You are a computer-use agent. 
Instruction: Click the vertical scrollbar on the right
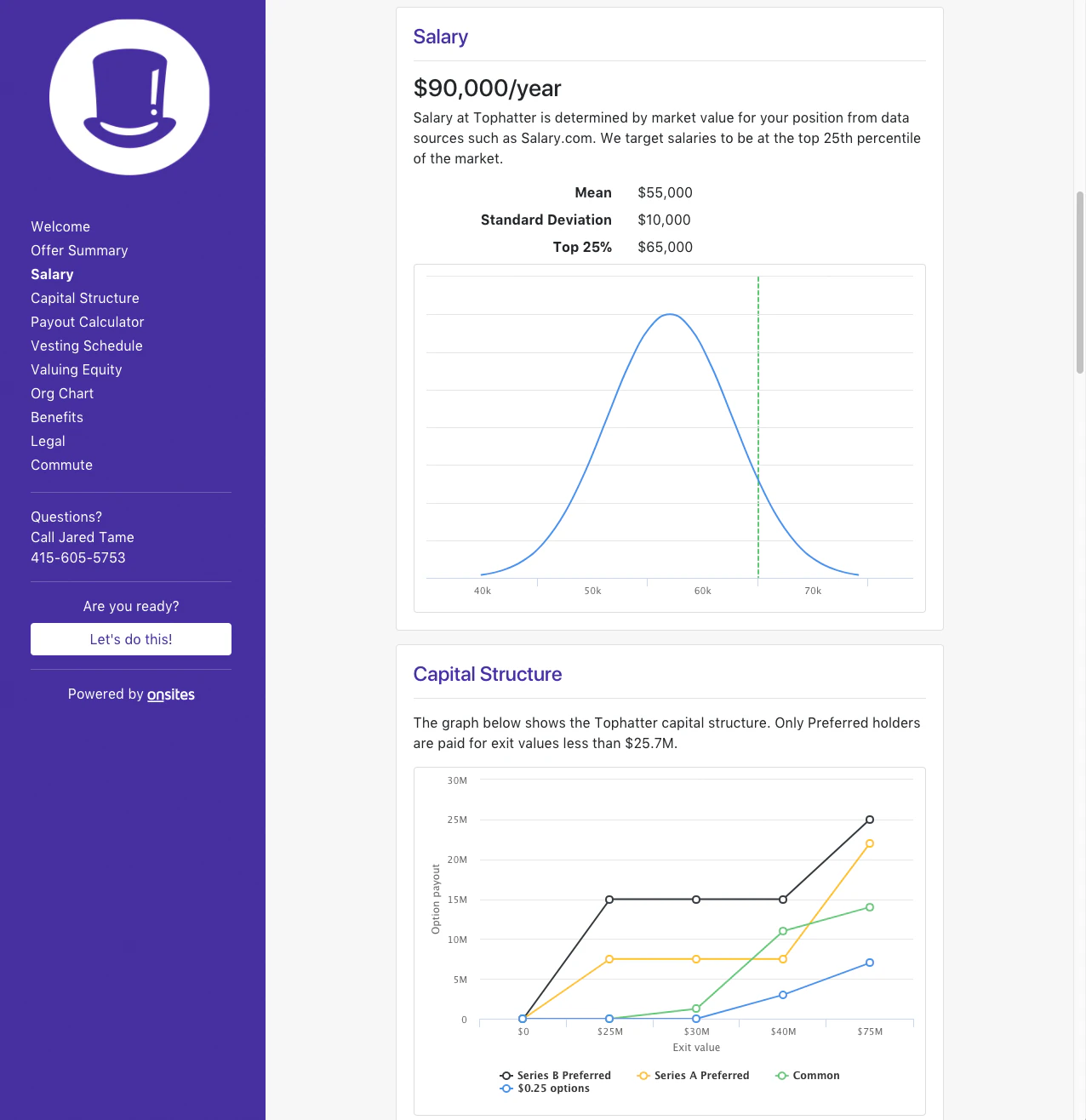pos(1078,281)
